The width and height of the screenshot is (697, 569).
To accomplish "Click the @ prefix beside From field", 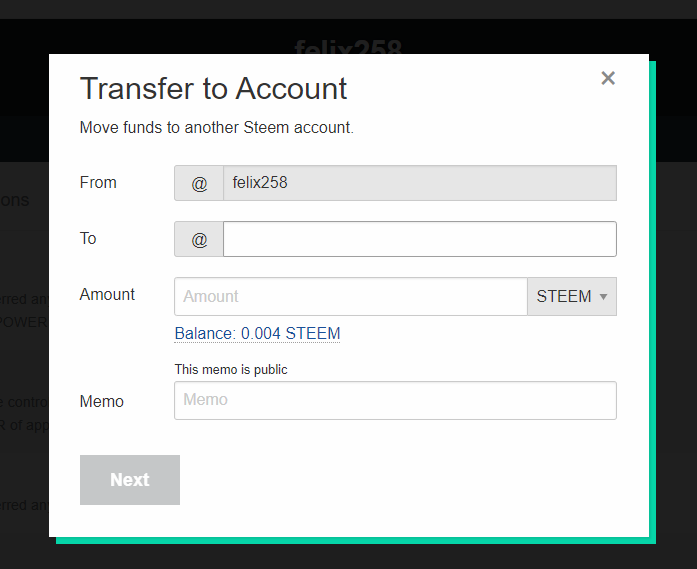I will pyautogui.click(x=199, y=183).
